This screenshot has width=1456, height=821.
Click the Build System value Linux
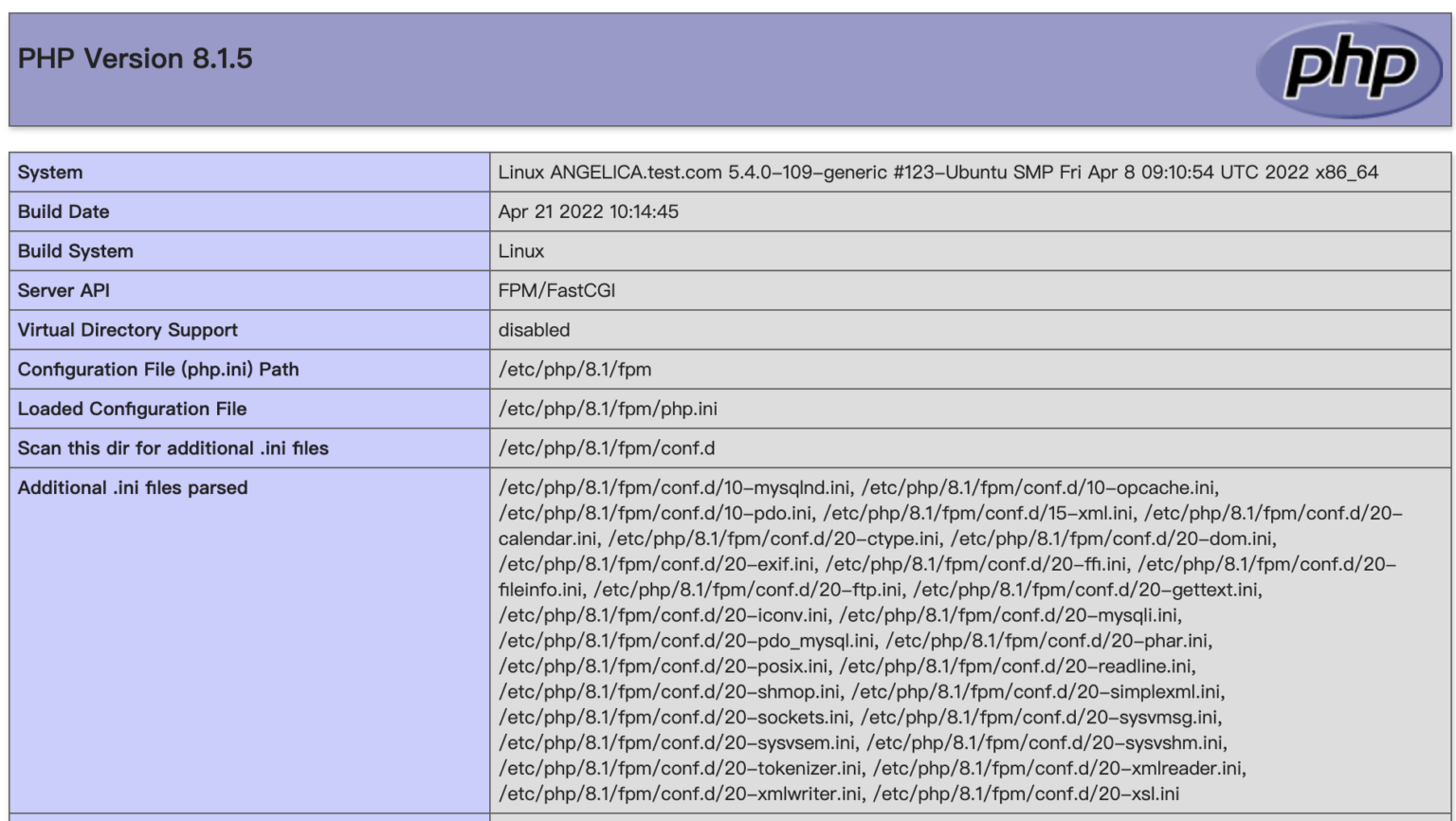click(521, 251)
